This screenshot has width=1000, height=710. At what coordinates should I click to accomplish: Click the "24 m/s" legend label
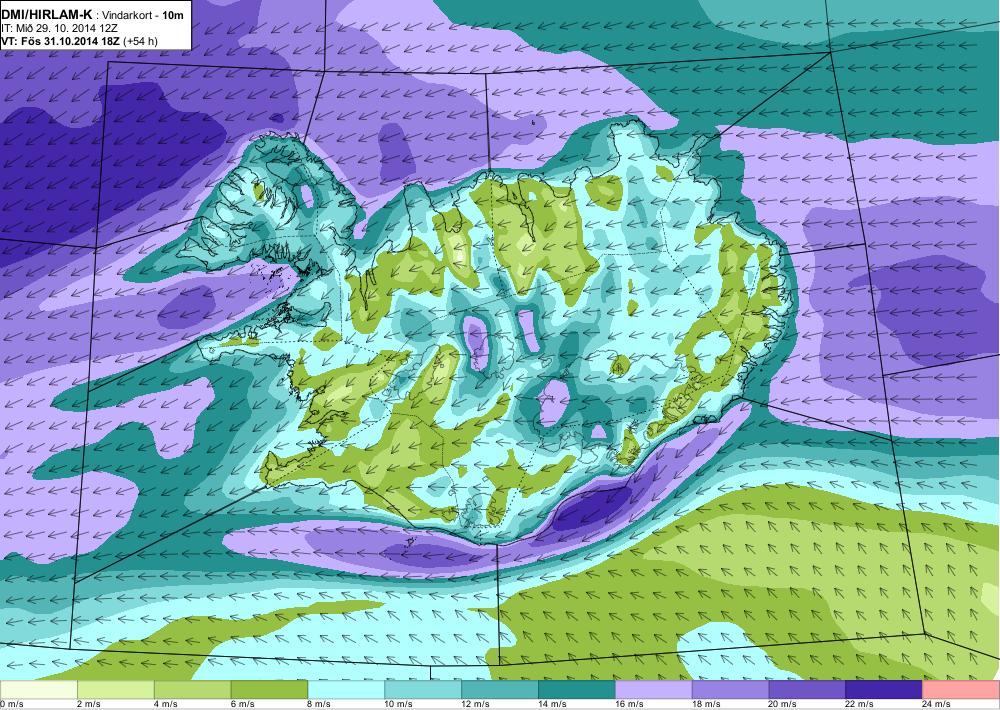click(x=937, y=704)
